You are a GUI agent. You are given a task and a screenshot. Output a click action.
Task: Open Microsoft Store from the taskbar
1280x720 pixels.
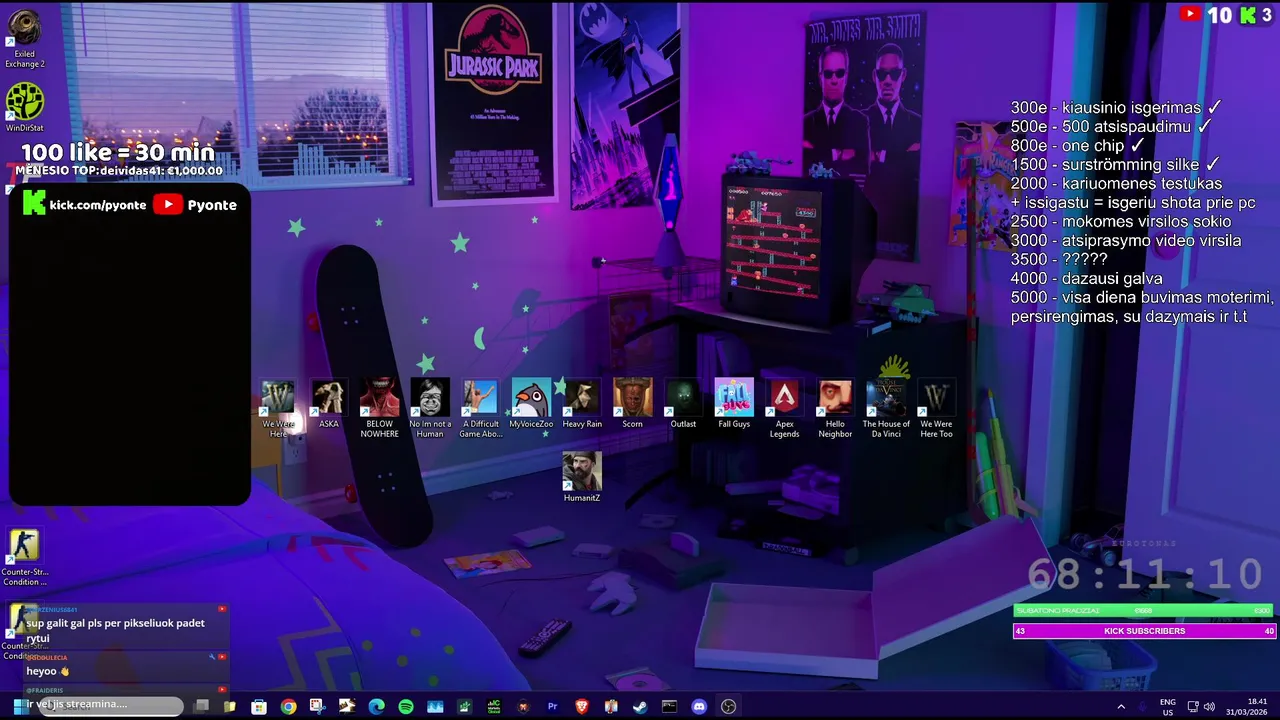click(259, 707)
